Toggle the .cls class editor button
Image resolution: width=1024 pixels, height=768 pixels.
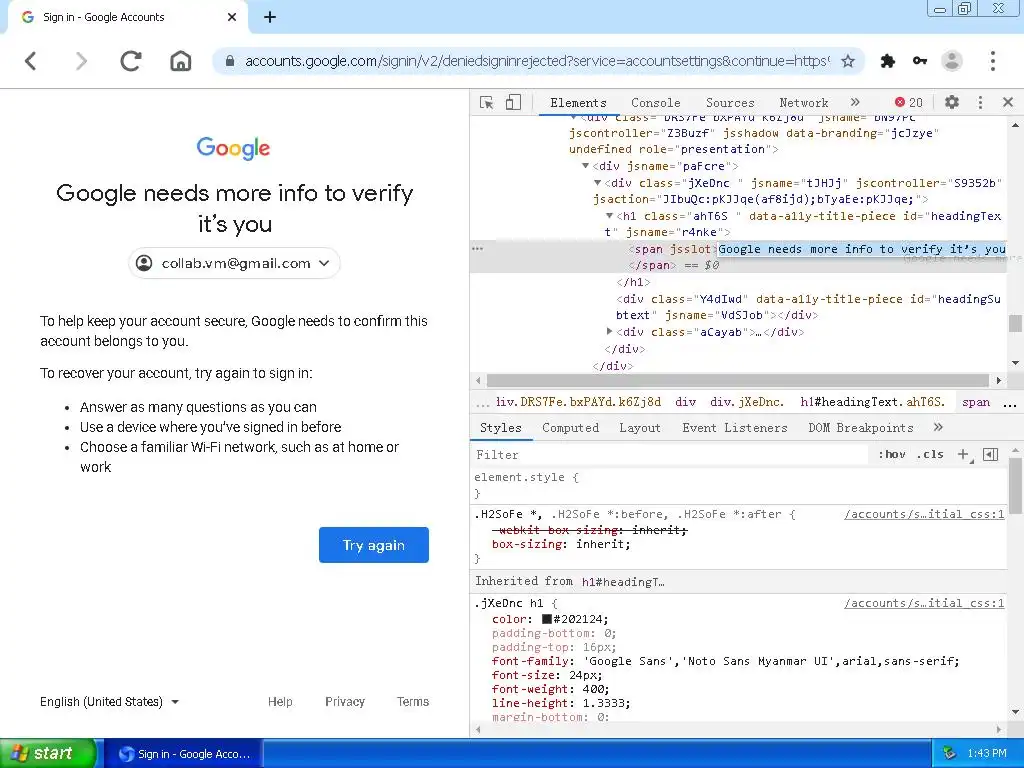click(x=930, y=455)
